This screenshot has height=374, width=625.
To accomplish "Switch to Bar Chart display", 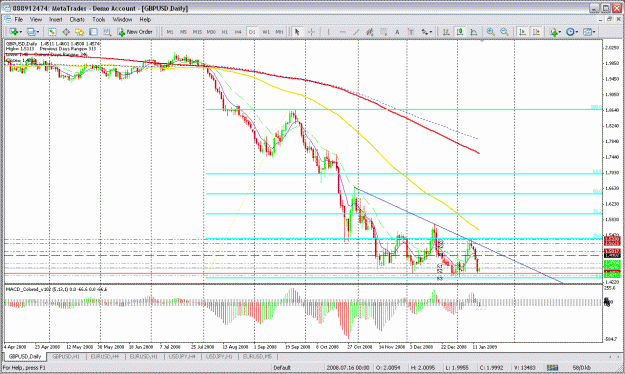I will [x=446, y=32].
